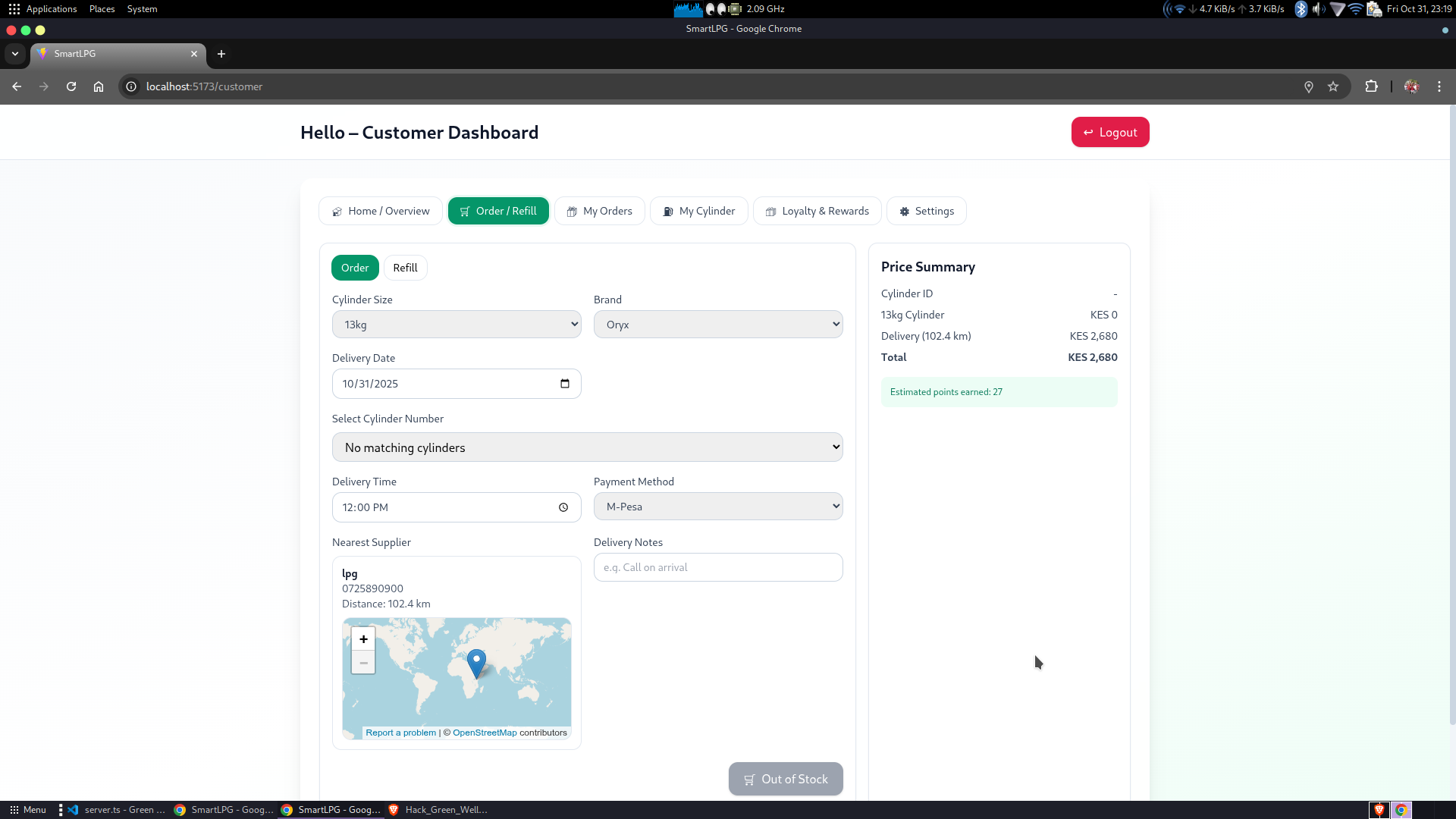This screenshot has height=819, width=1456.
Task: Open the OpenStreetMap attribution link
Action: click(485, 733)
